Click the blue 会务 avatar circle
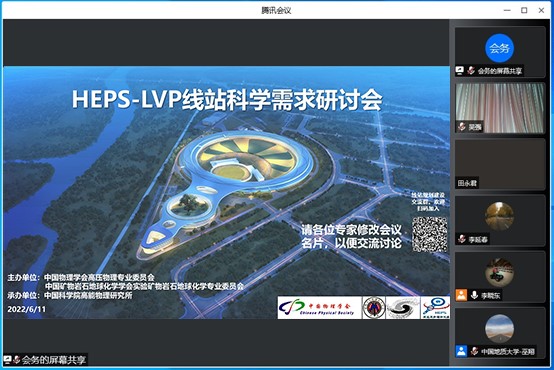 coord(500,48)
